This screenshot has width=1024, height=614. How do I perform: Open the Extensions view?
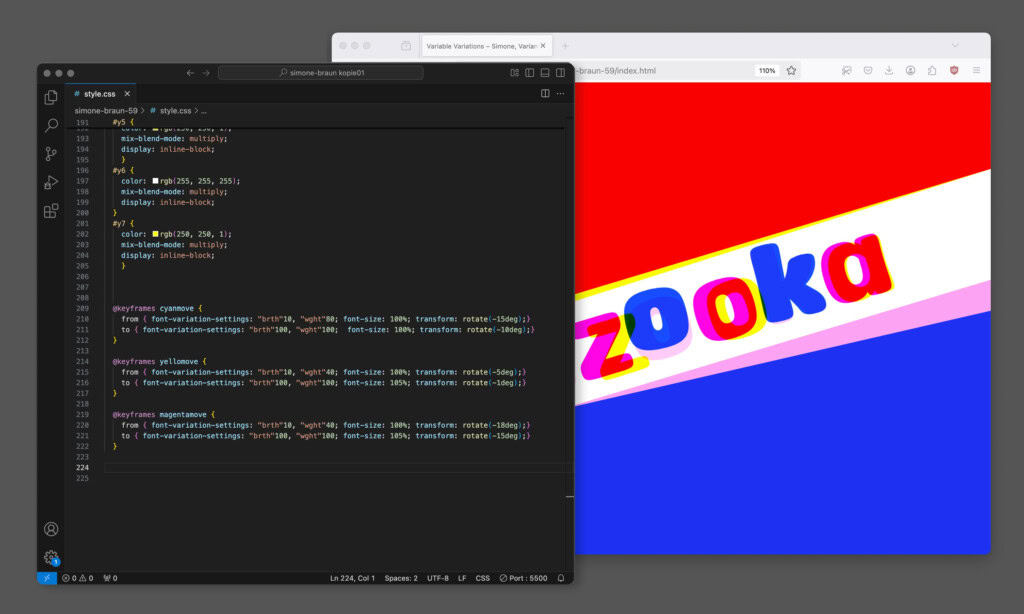click(51, 211)
